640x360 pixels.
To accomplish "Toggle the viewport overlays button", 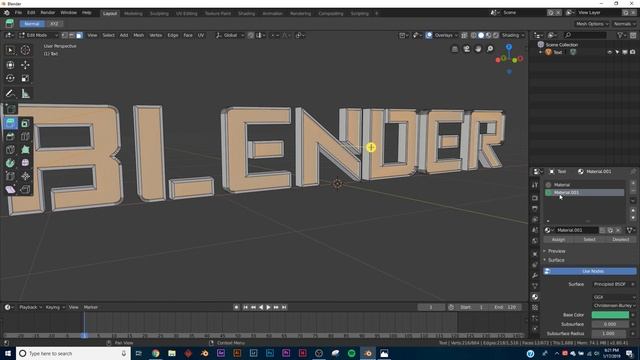I will coord(429,36).
